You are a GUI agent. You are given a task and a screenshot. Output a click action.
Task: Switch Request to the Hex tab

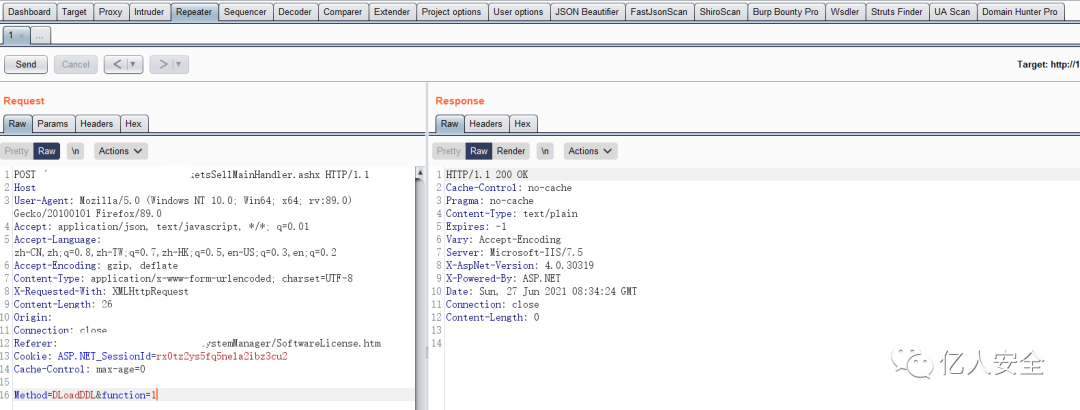(134, 123)
